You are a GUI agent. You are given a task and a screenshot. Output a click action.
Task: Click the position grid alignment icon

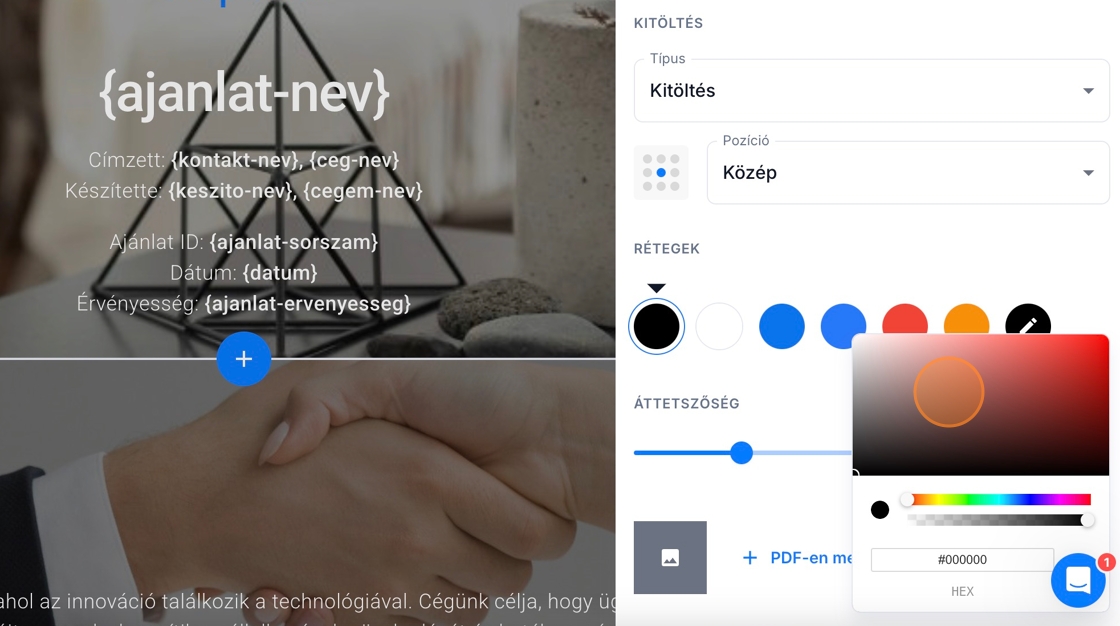tap(661, 172)
